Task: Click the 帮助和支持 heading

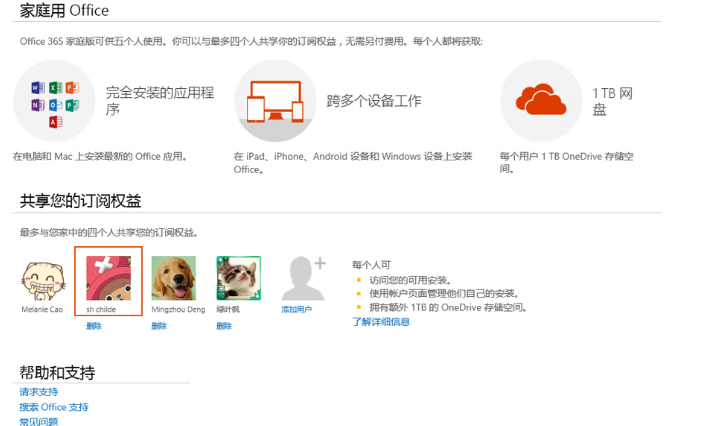Action: [57, 373]
